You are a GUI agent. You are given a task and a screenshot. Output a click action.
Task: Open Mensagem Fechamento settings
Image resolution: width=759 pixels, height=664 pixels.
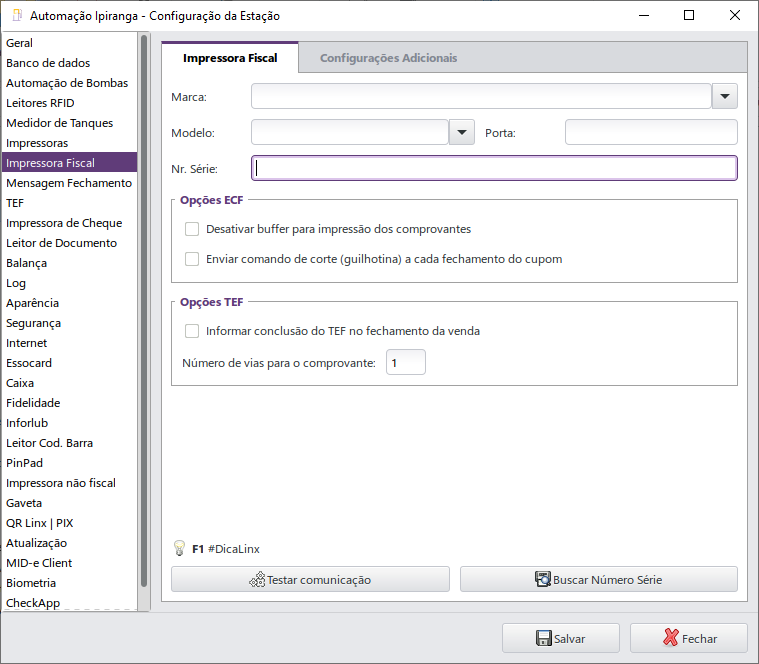coord(69,183)
